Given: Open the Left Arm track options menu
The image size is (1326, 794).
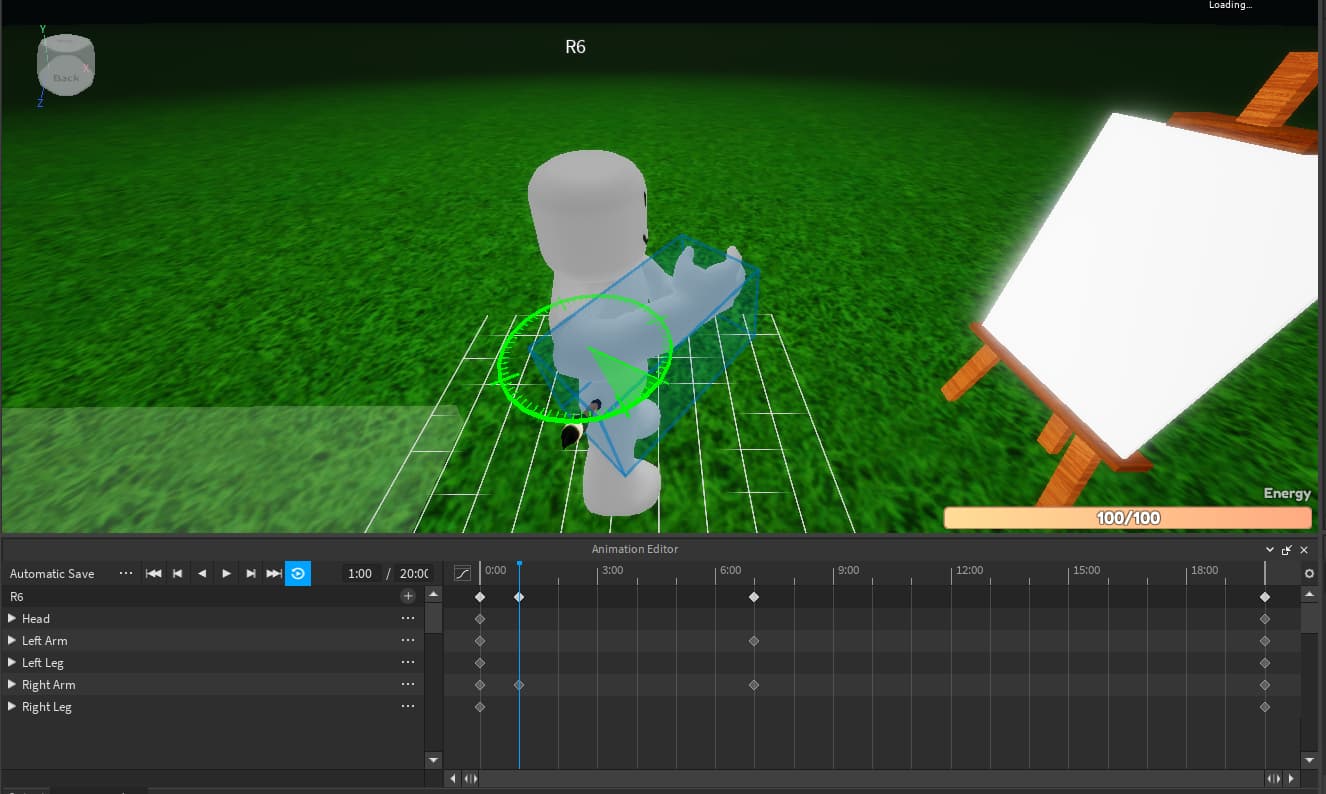Looking at the screenshot, I should [x=408, y=640].
